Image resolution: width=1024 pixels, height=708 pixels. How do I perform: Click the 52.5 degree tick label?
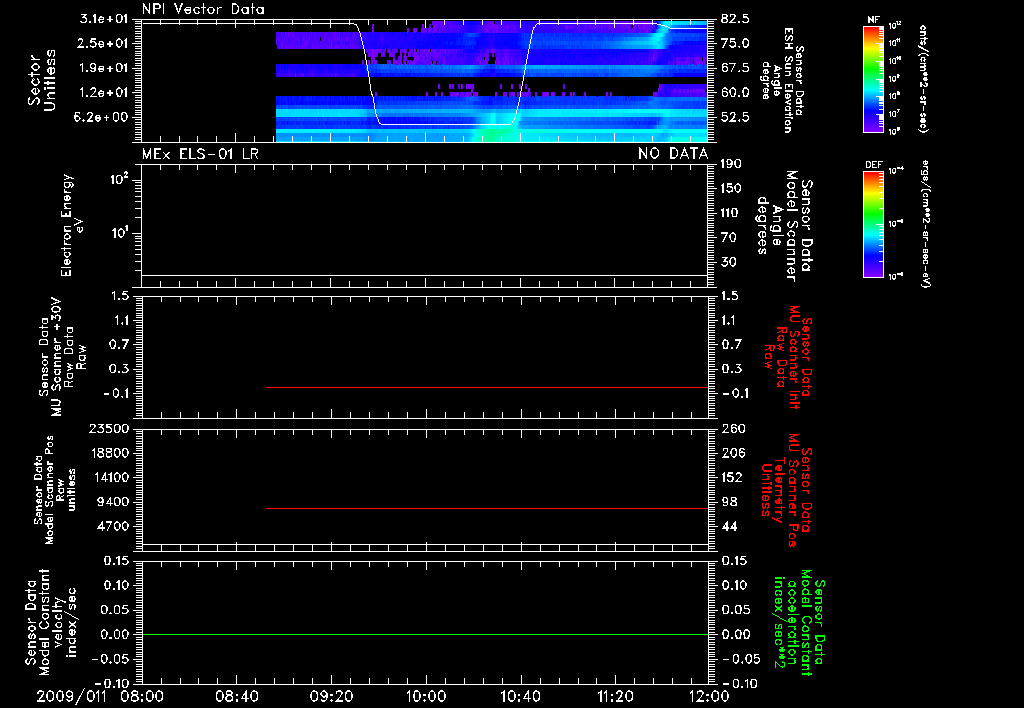tap(735, 117)
